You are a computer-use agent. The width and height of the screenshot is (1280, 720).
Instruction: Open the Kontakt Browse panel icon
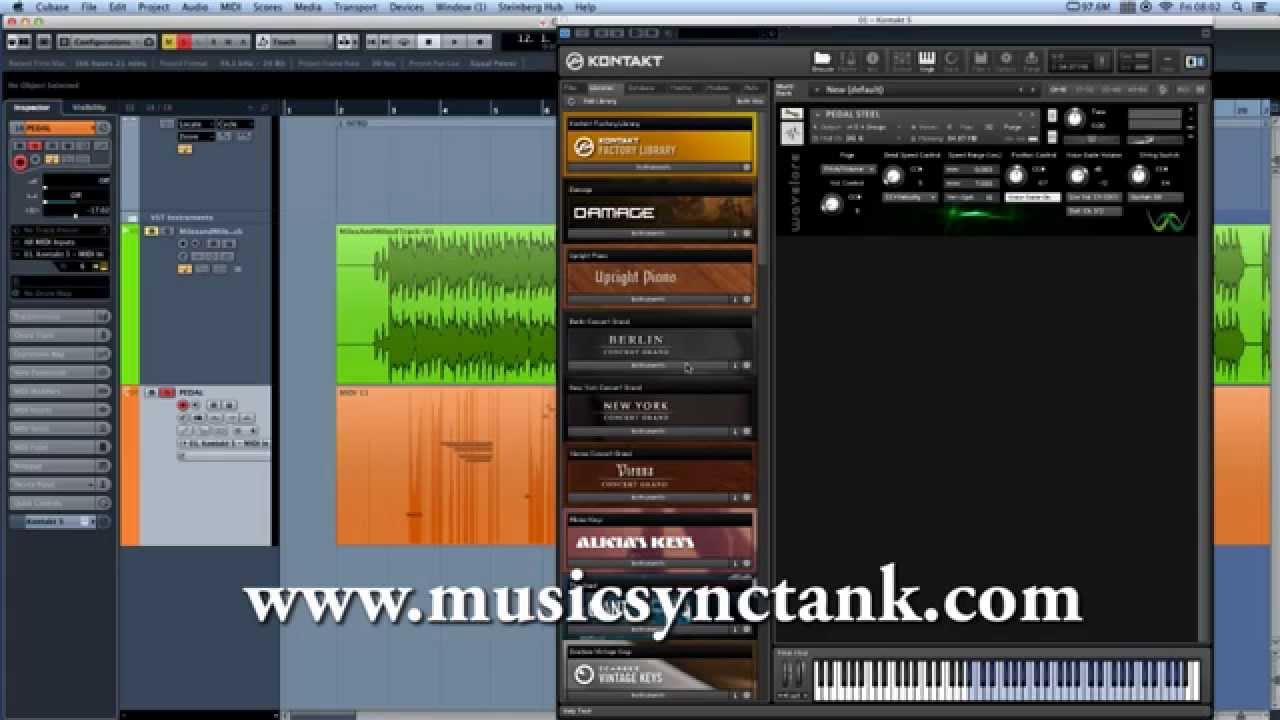822,61
